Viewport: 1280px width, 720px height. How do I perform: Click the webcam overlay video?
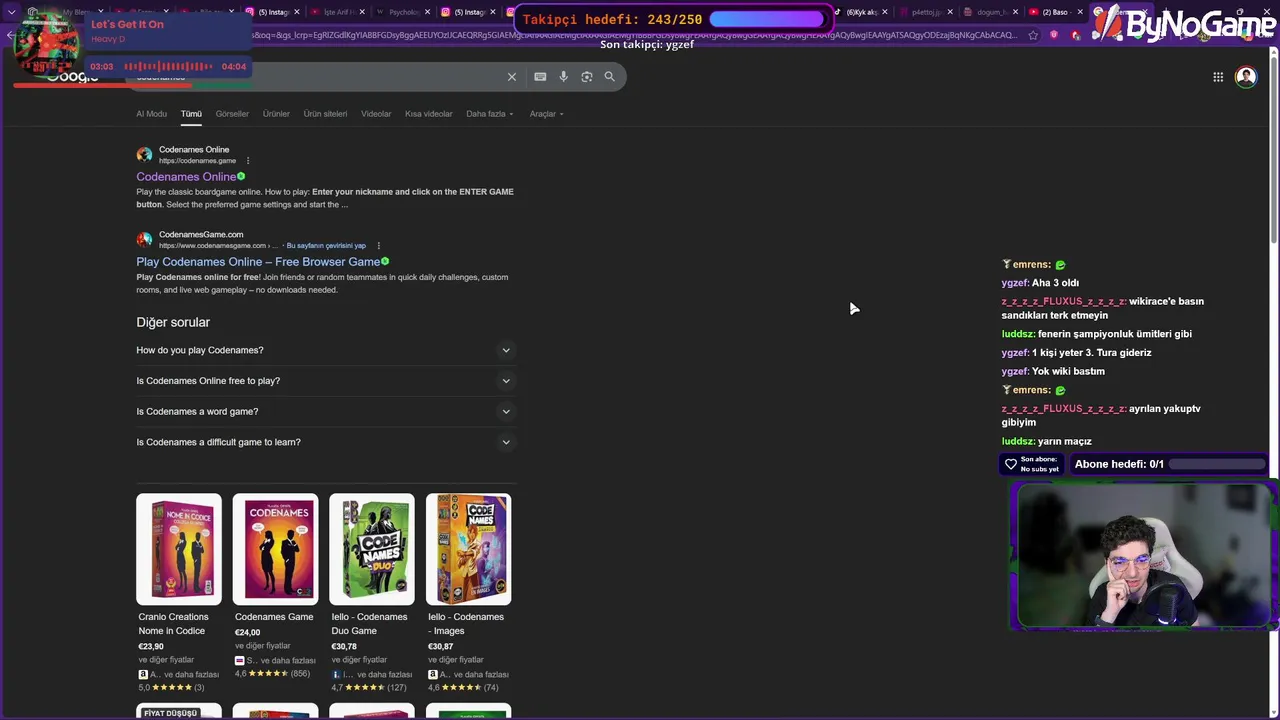tap(1143, 556)
